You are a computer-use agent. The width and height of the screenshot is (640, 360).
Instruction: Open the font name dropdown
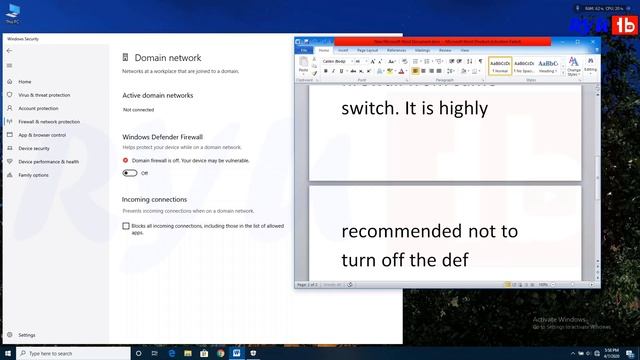point(351,61)
